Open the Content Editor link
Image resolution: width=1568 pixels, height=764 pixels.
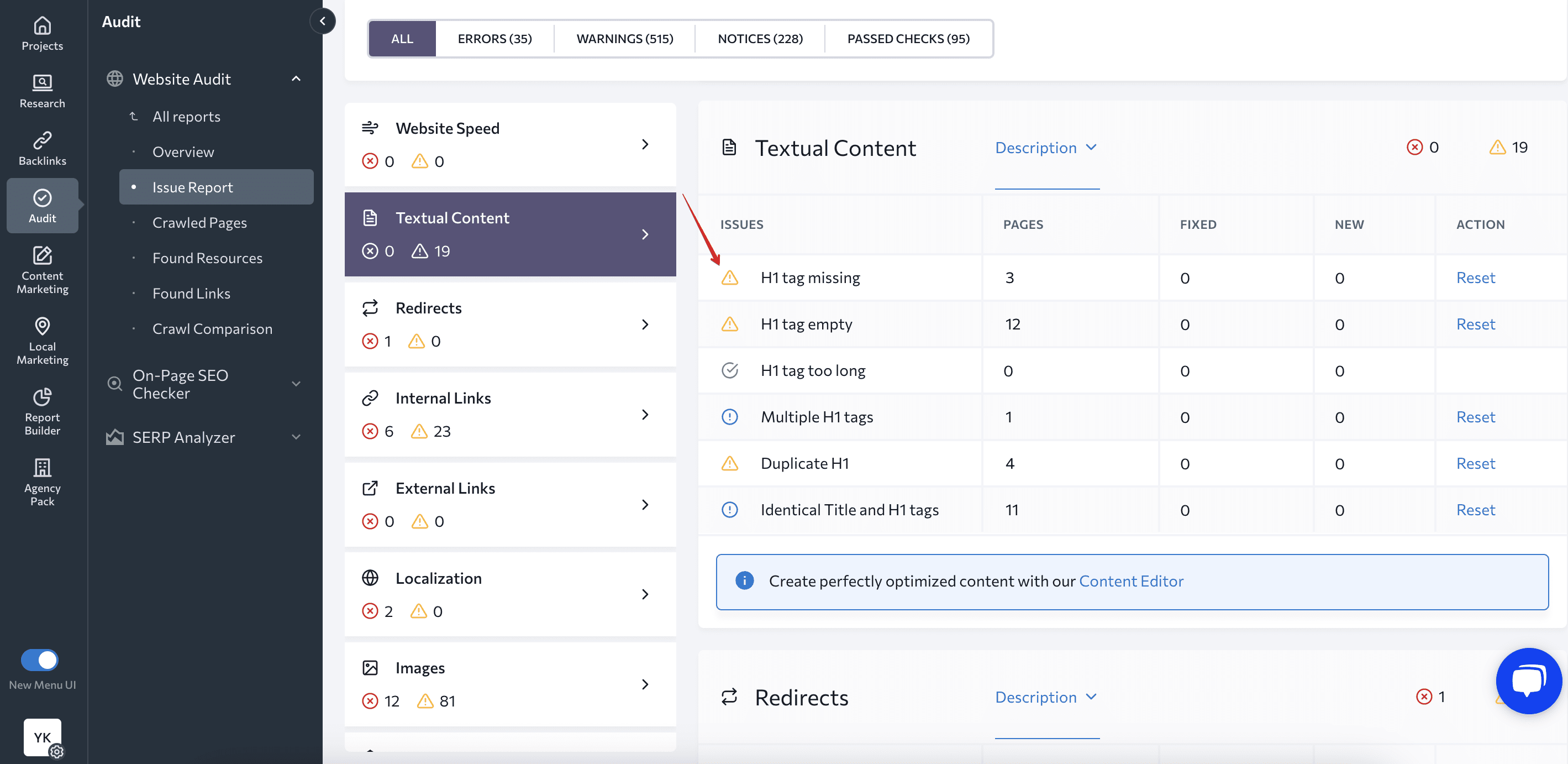1131,580
